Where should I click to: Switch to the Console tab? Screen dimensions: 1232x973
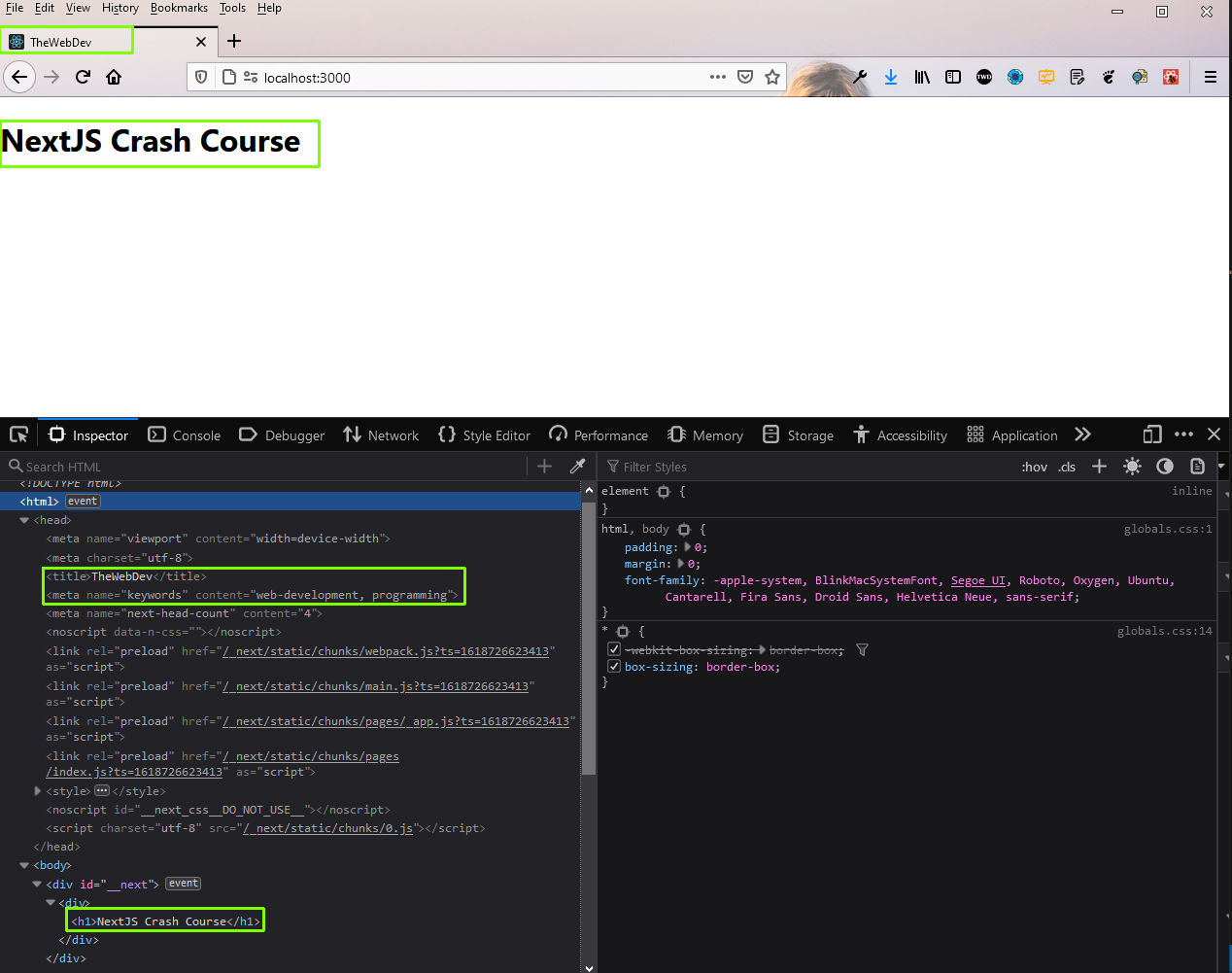click(x=185, y=435)
